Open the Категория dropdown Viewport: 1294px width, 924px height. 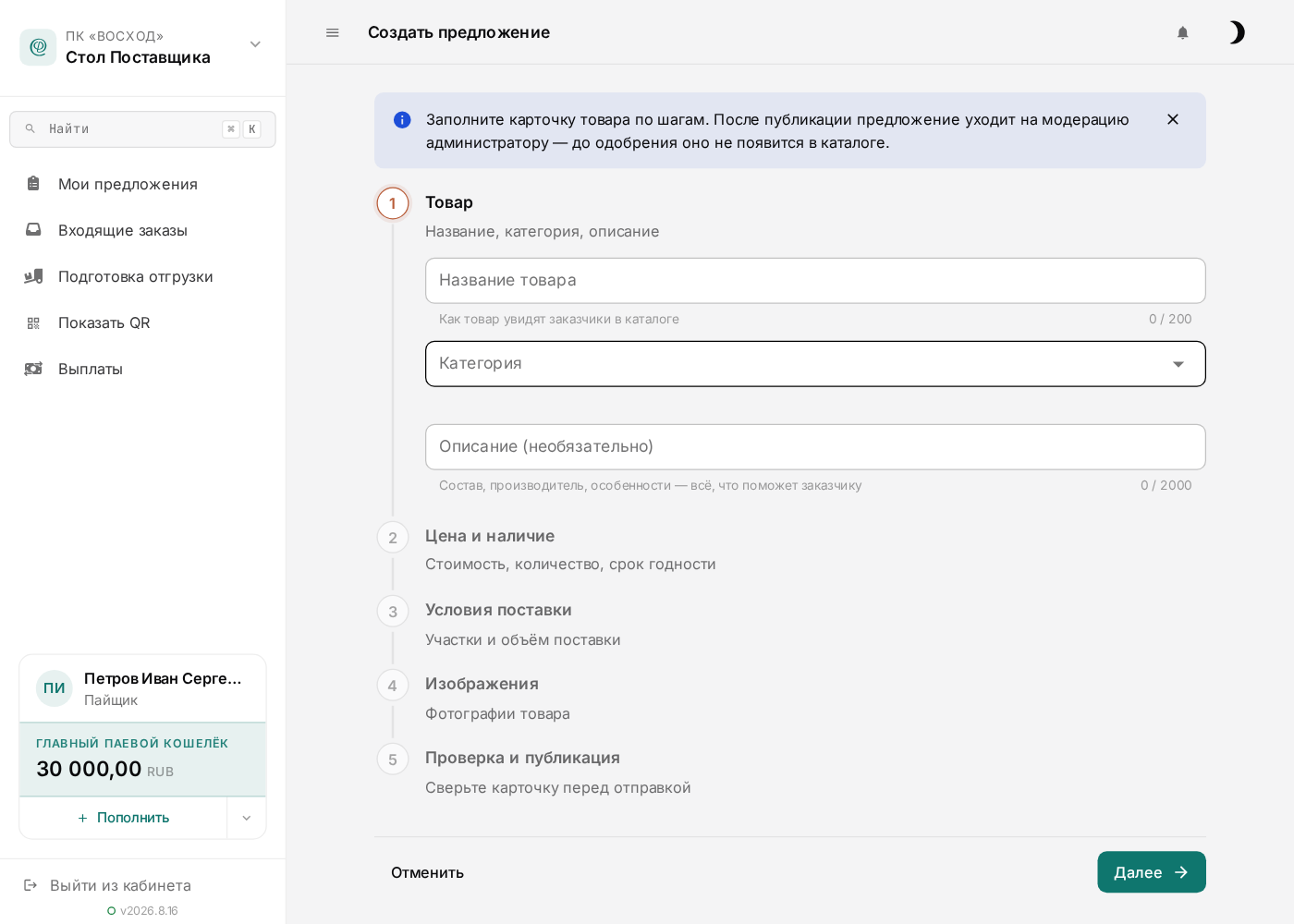pyautogui.click(x=815, y=364)
